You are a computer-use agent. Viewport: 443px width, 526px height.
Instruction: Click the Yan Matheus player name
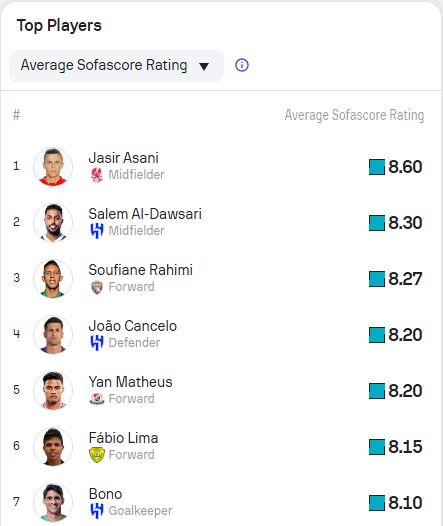pyautogui.click(x=130, y=382)
